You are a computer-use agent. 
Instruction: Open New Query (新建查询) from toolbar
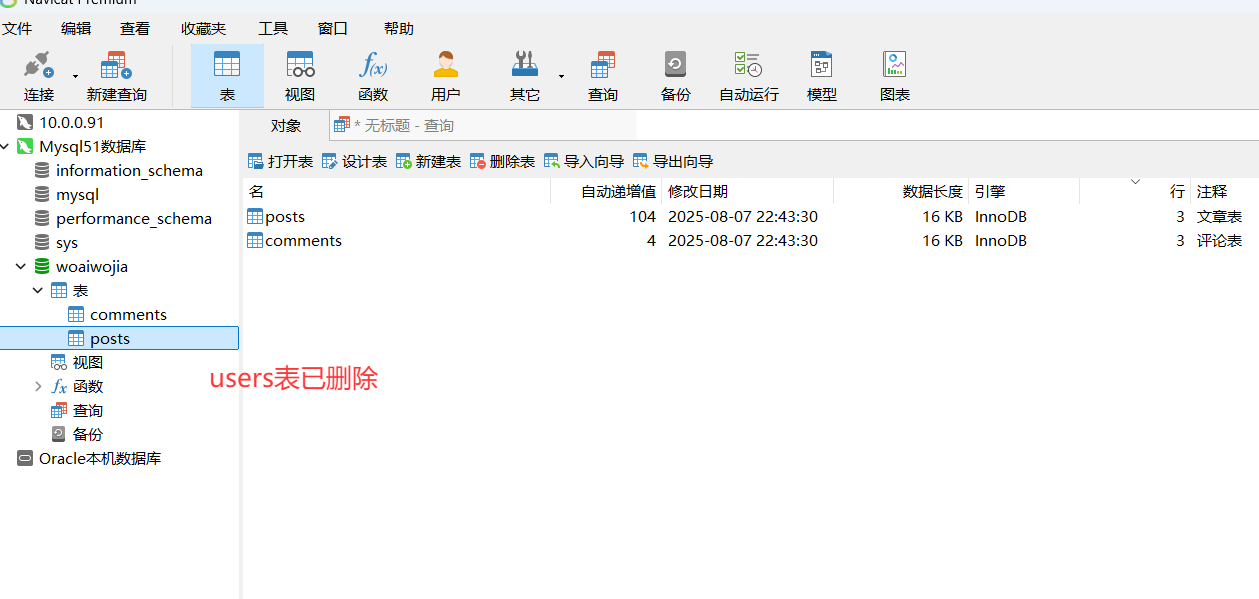coord(116,77)
